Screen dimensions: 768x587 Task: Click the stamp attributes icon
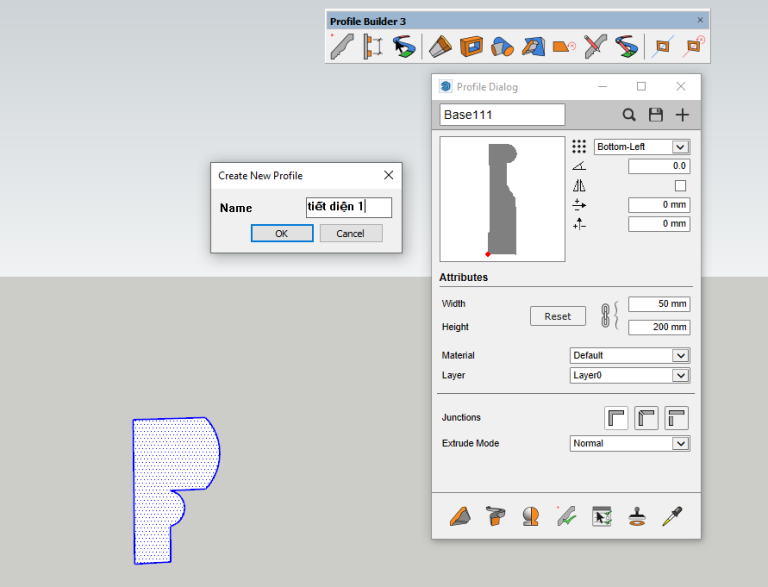(637, 516)
